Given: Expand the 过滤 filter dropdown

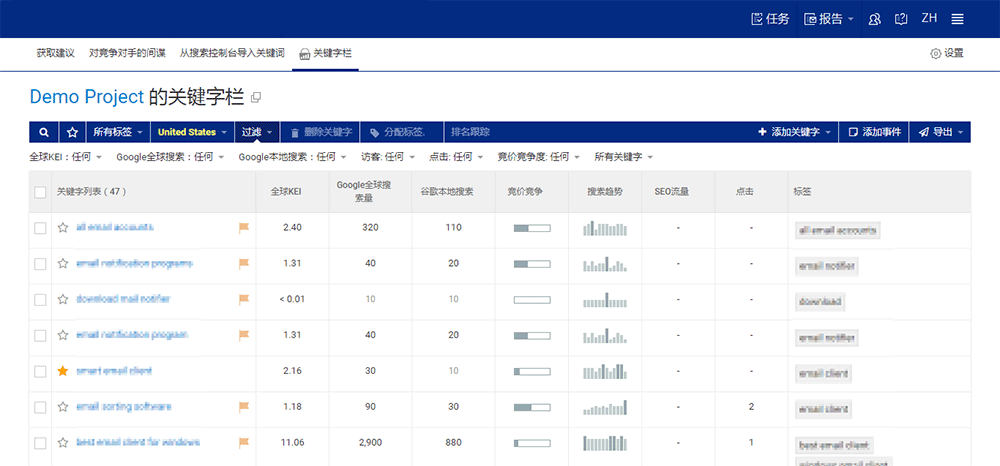Looking at the screenshot, I should 257,132.
